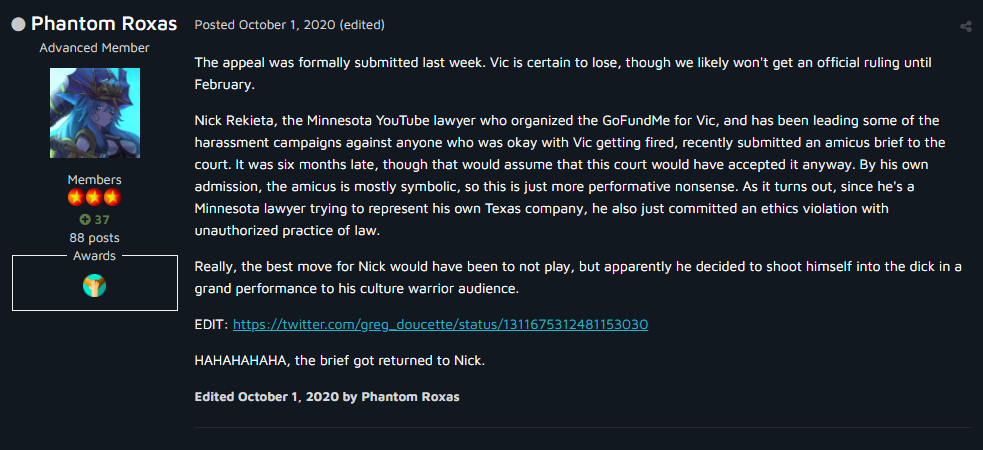This screenshot has height=450, width=983.
Task: Click the paragraph mentioning Nick Rekieta
Action: click(570, 175)
